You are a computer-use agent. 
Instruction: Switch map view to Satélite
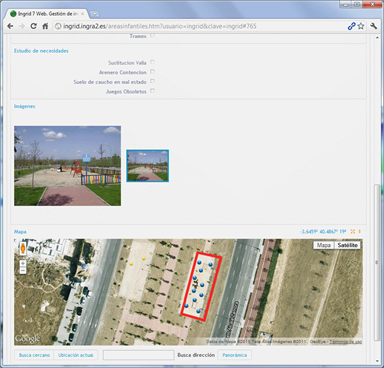tap(347, 245)
